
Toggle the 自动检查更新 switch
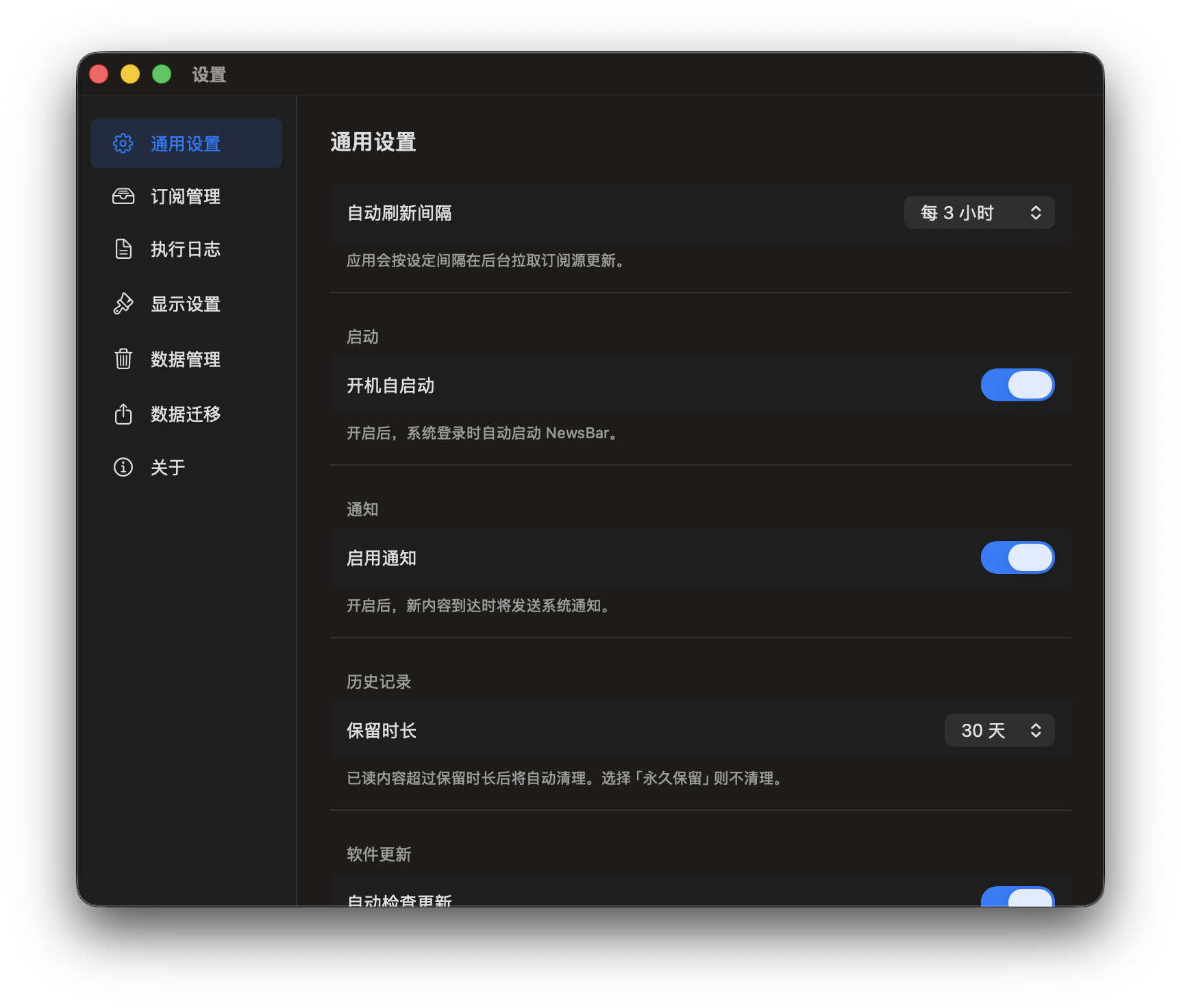1017,896
